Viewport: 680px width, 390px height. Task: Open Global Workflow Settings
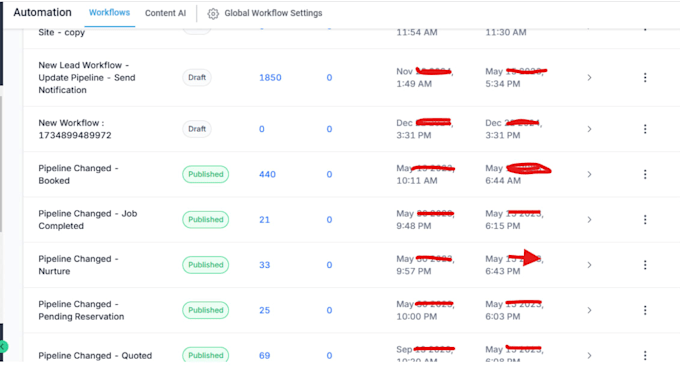pyautogui.click(x=273, y=13)
